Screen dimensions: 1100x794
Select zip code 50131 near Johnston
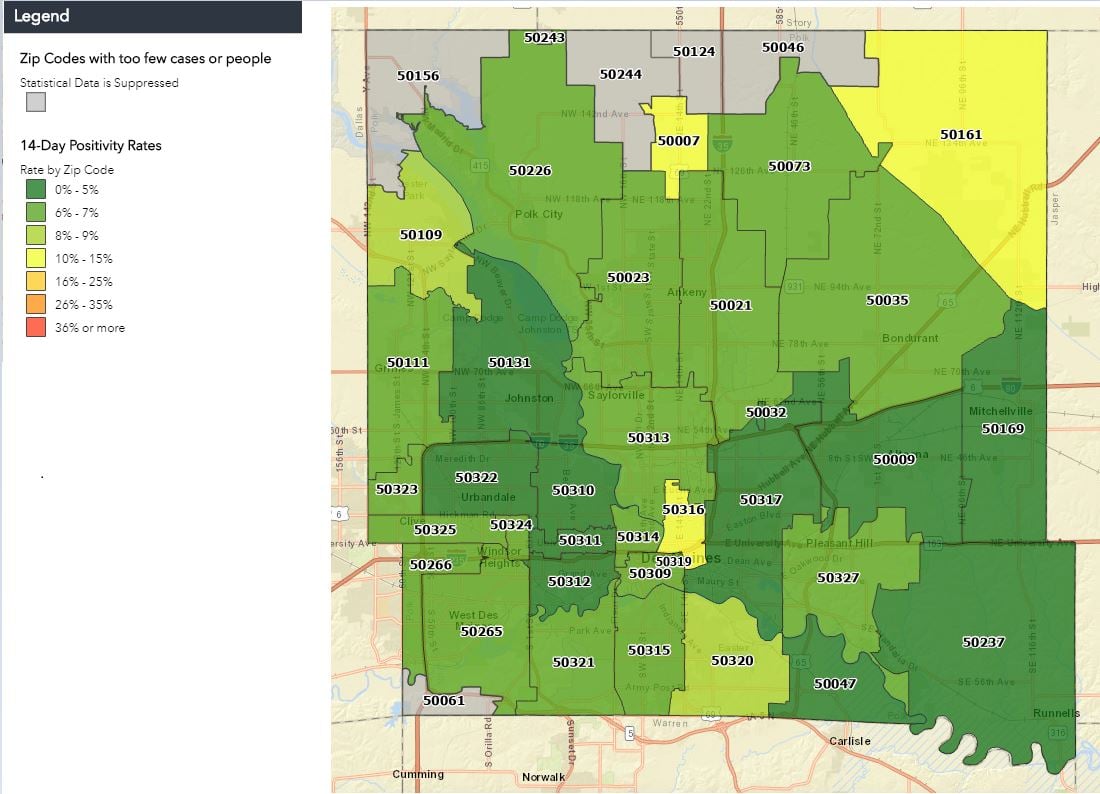point(509,363)
